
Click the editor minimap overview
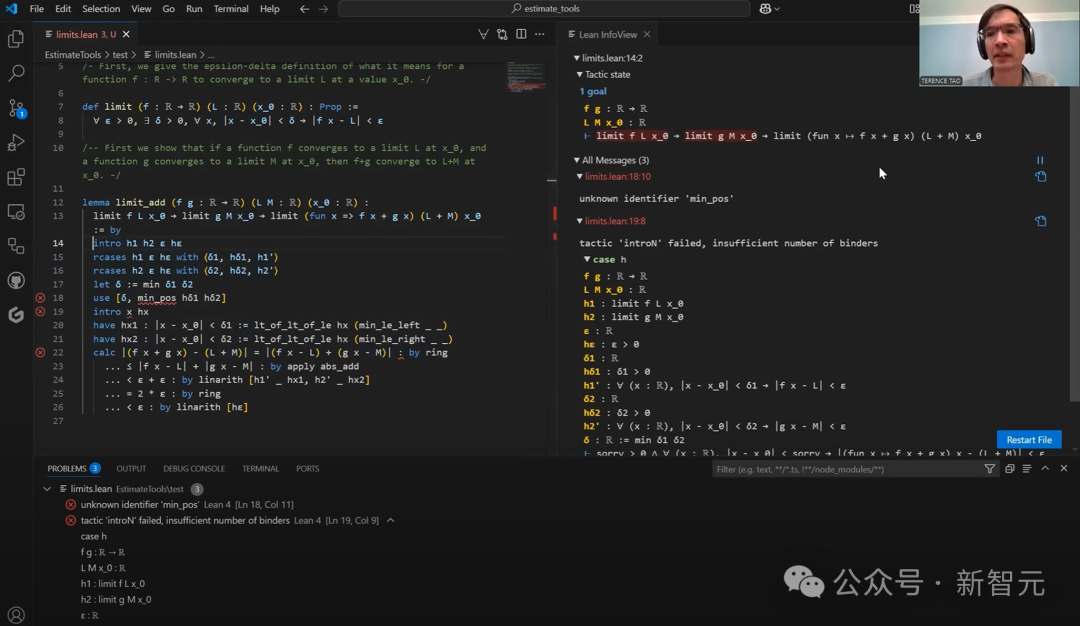[526, 76]
